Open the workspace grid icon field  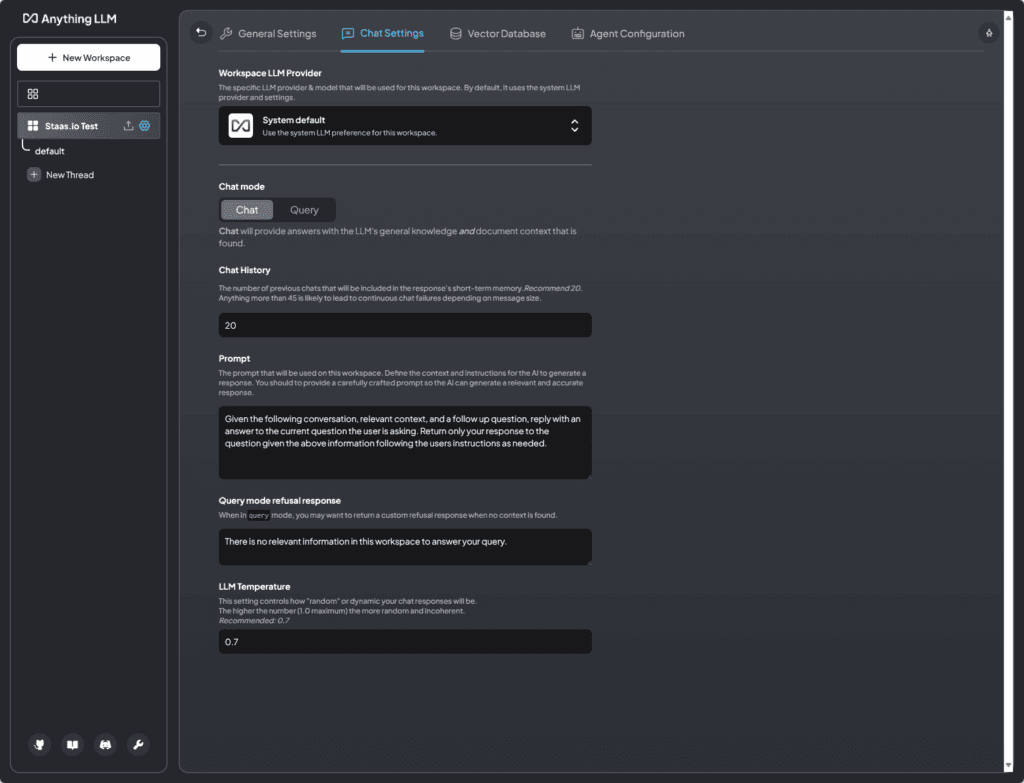point(88,94)
